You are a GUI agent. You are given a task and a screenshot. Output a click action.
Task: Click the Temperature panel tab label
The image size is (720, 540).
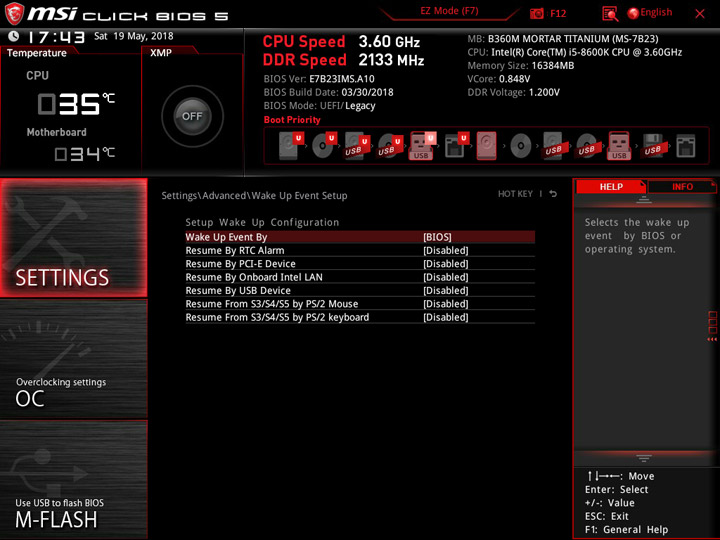(37, 53)
